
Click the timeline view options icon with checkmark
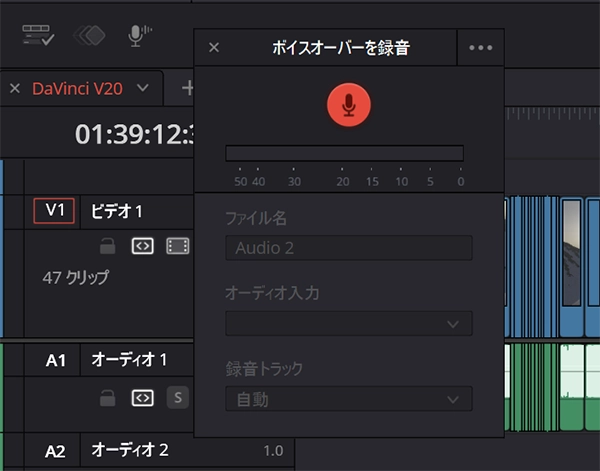(x=39, y=35)
